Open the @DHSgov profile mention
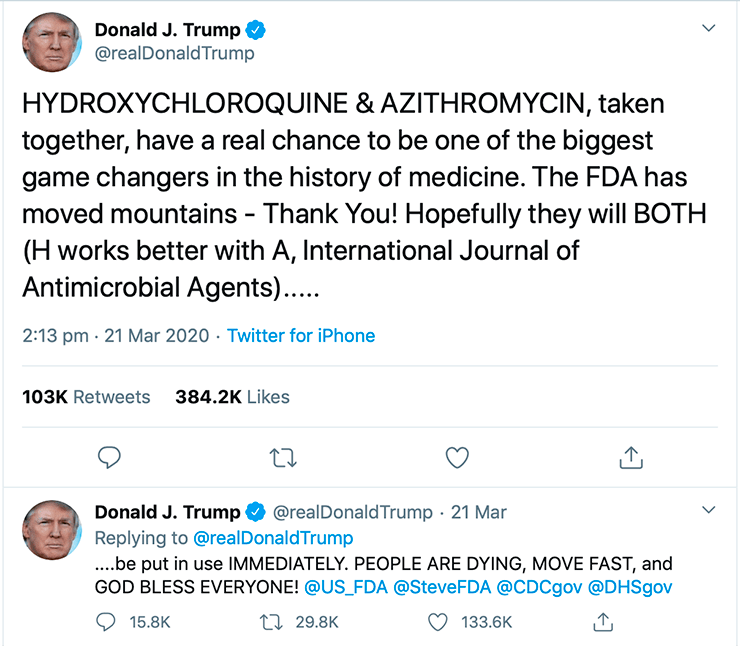This screenshot has width=740, height=646. coord(630,587)
